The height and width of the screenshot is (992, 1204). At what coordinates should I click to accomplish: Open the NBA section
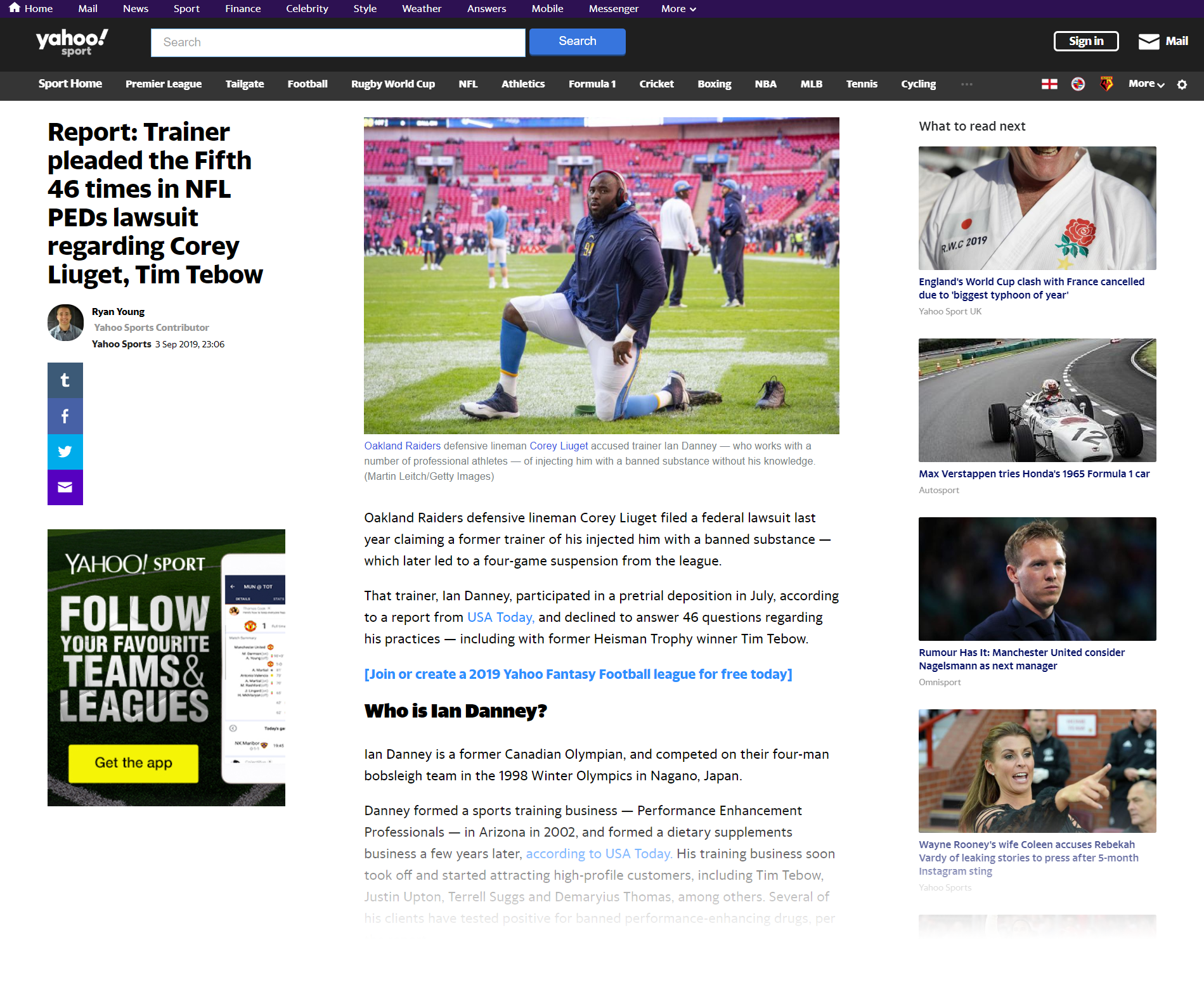pyautogui.click(x=765, y=84)
